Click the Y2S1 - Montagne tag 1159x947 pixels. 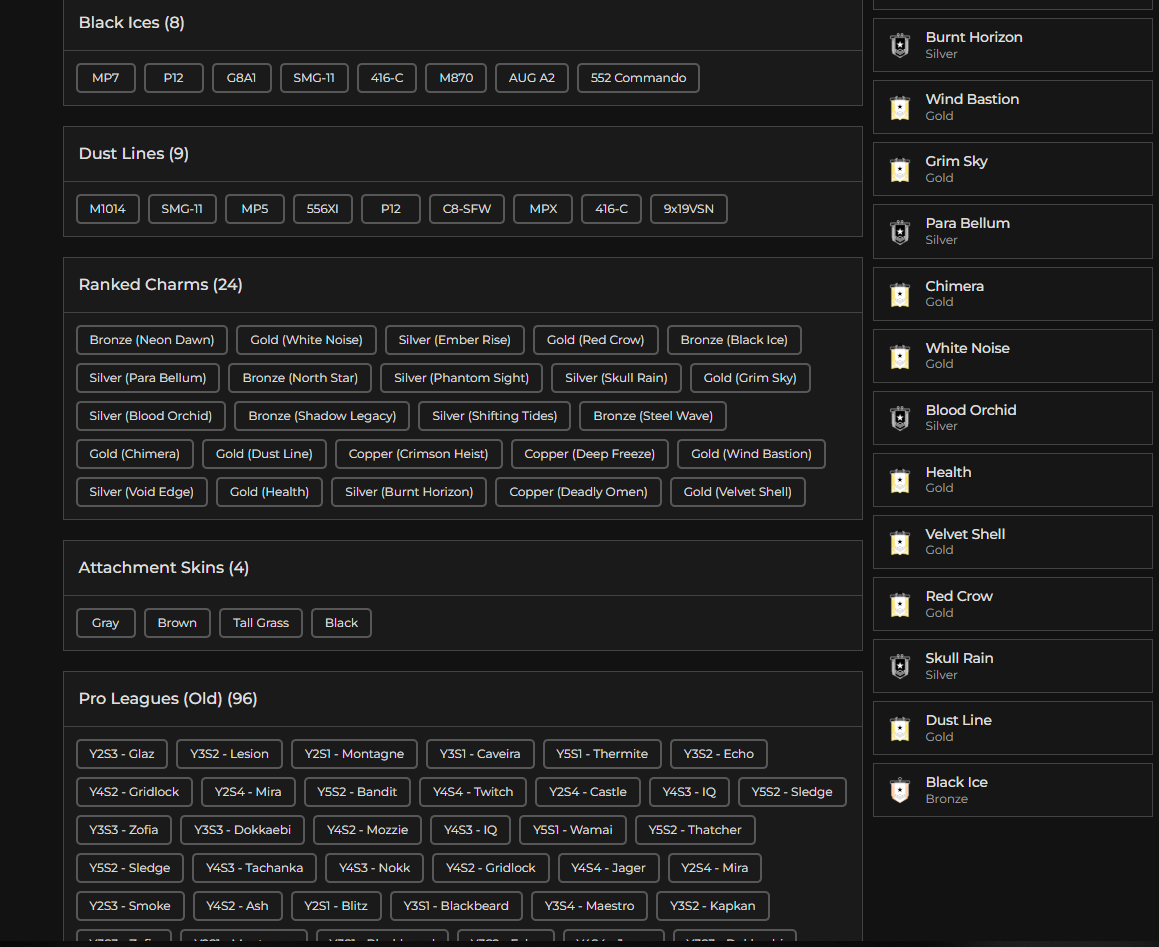(x=354, y=754)
